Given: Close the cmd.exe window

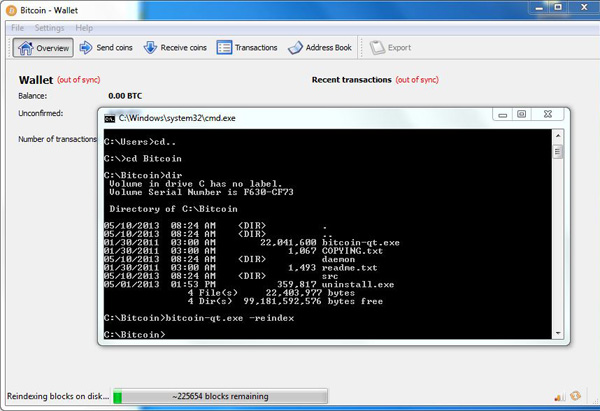Looking at the screenshot, I should (x=548, y=114).
